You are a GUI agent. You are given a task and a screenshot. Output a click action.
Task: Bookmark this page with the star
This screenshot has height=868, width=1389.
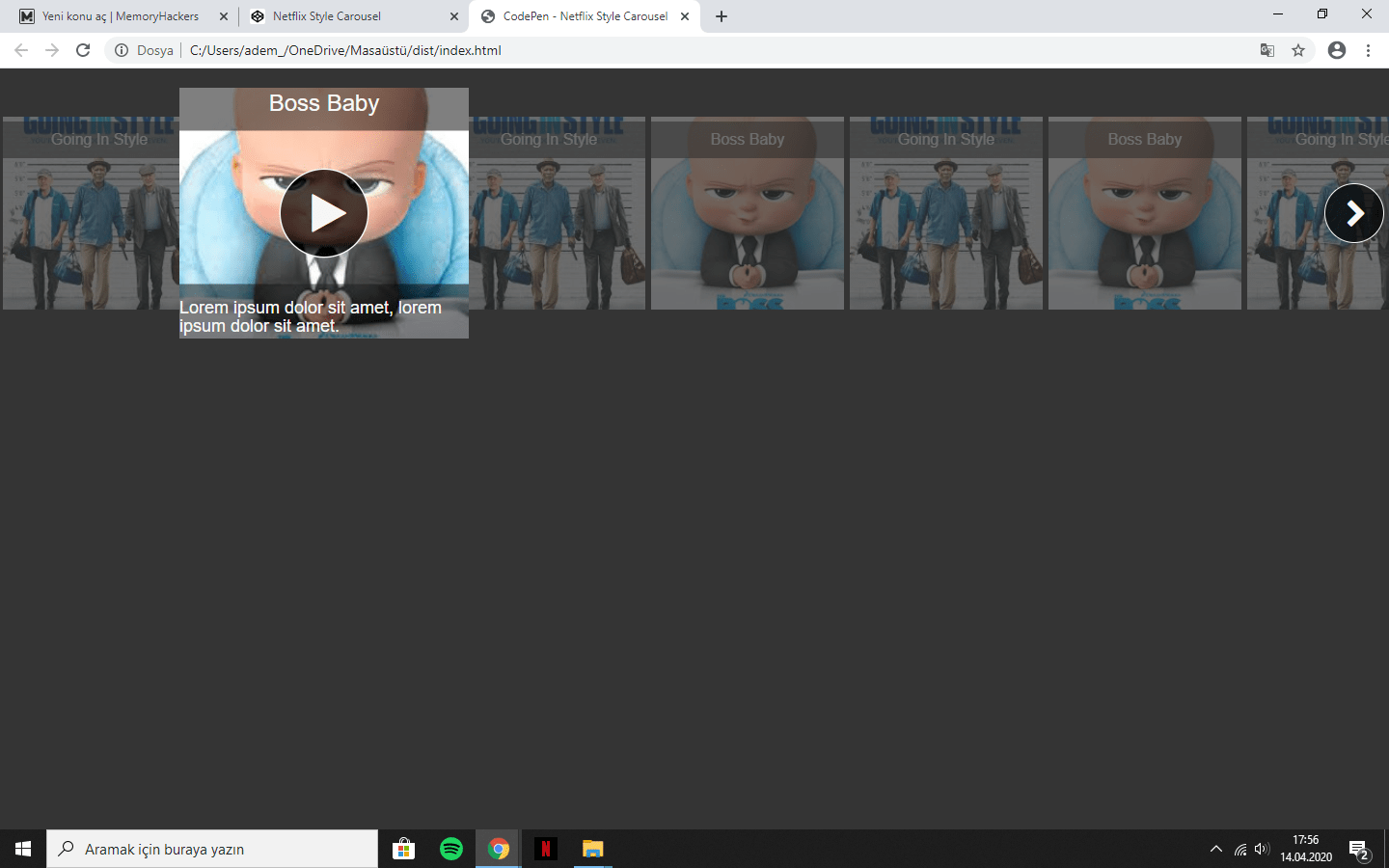(1298, 50)
